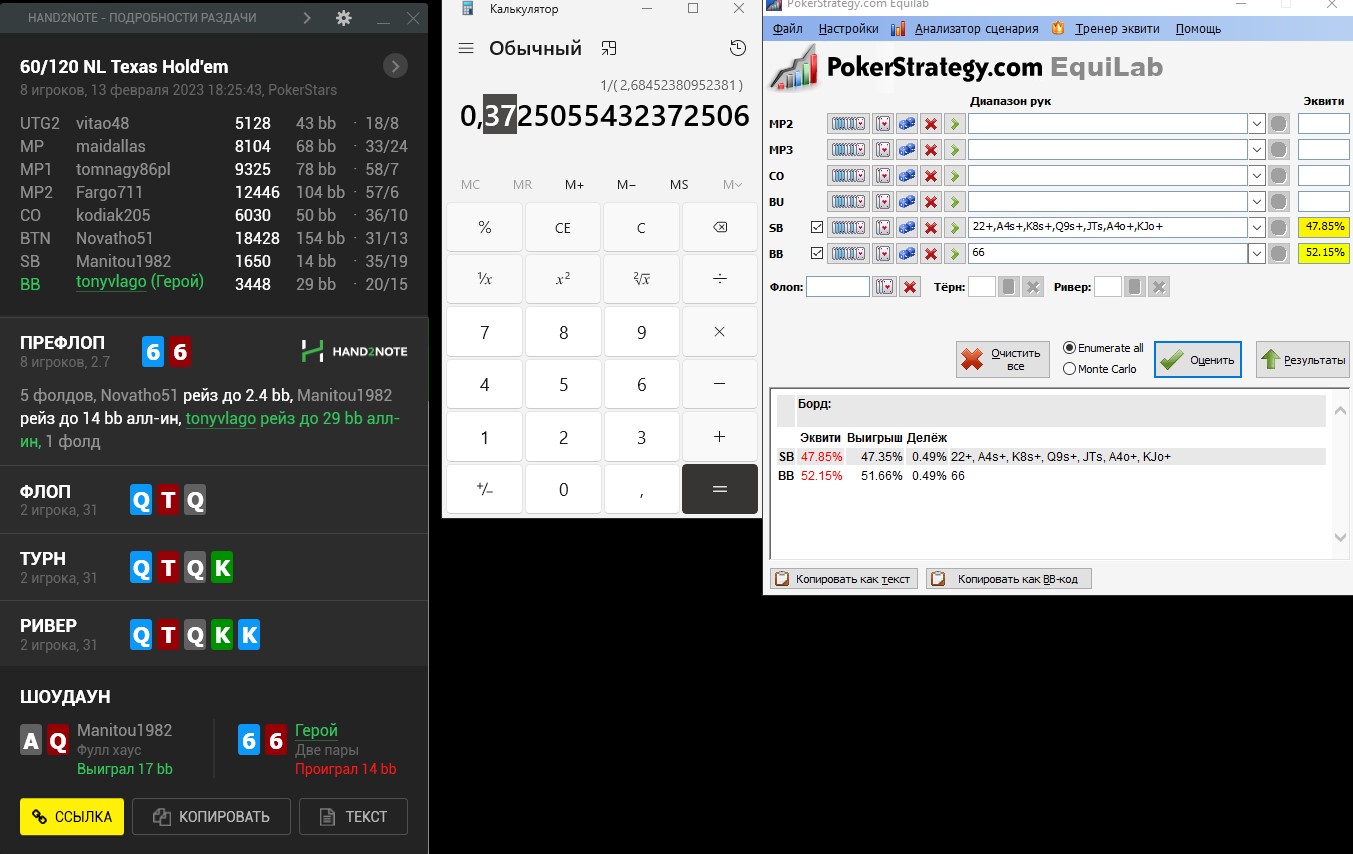Click the calculator backspace key

pyautogui.click(x=720, y=228)
